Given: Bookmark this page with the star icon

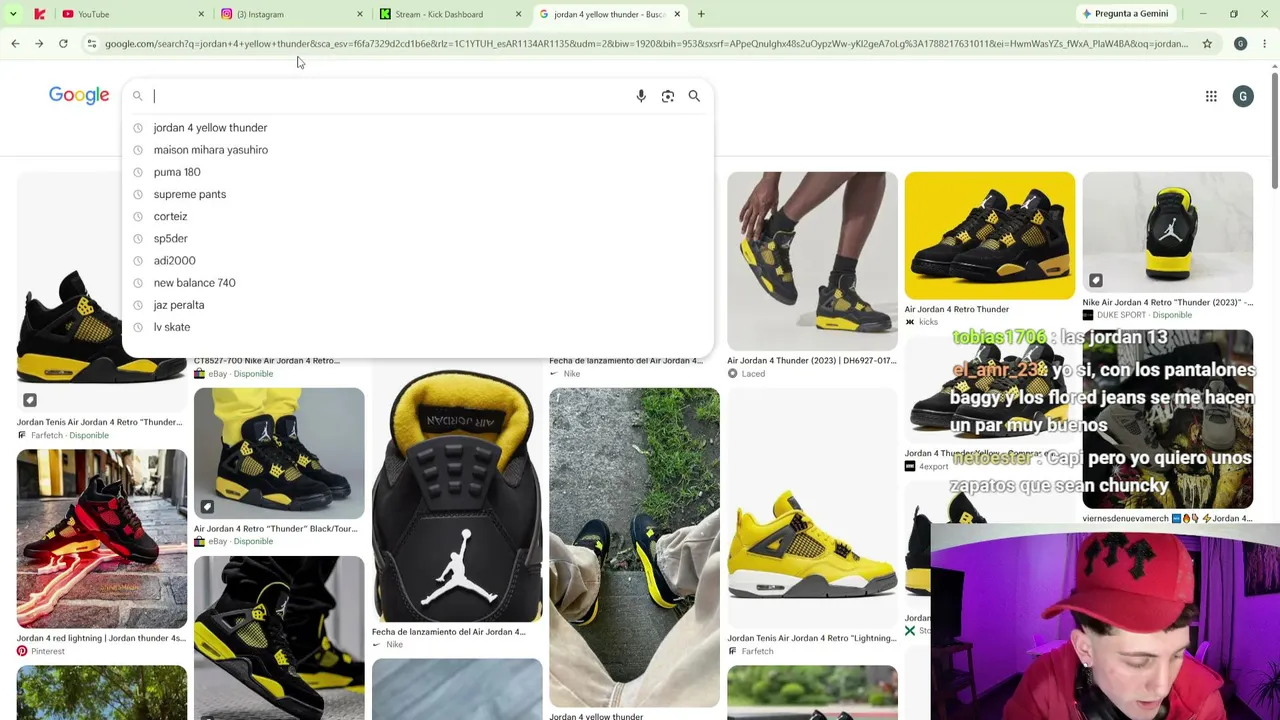Looking at the screenshot, I should coord(1207,44).
